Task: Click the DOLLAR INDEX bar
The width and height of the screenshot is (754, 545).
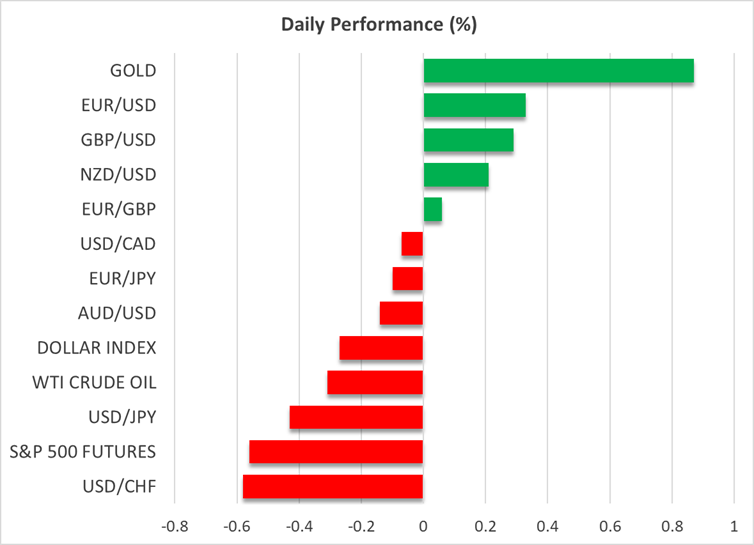Action: coord(381,348)
